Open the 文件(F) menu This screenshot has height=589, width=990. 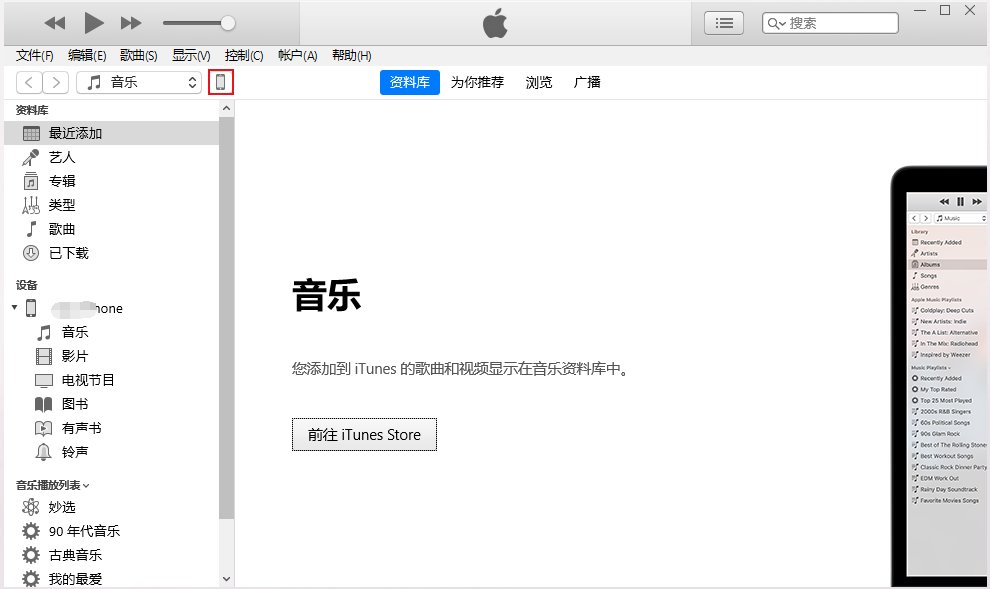pos(35,56)
